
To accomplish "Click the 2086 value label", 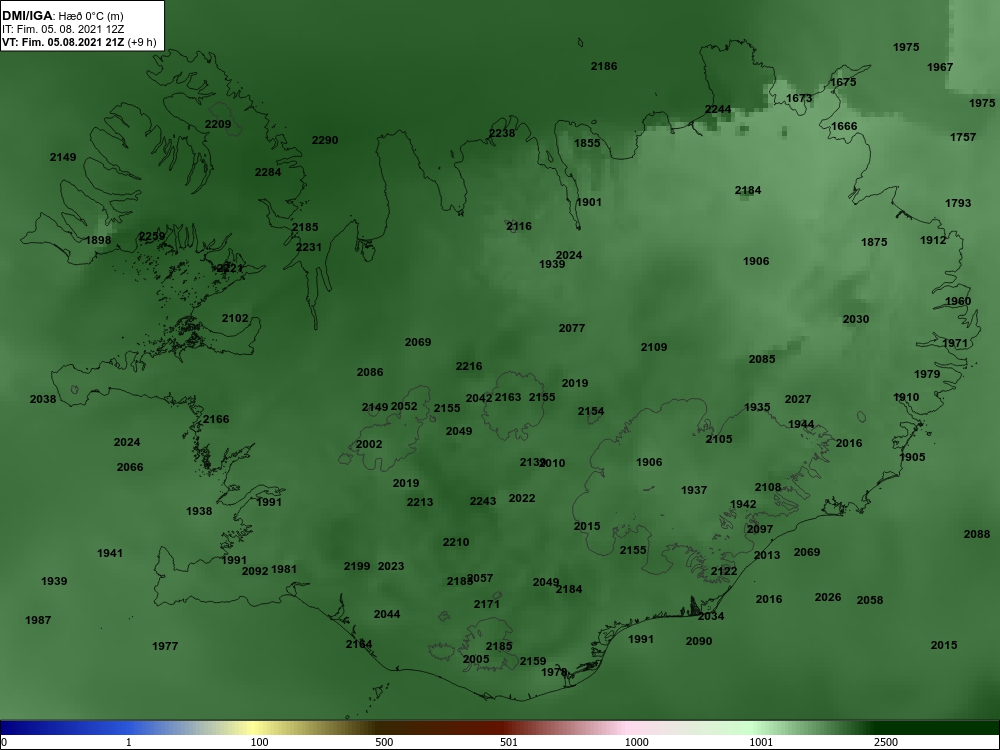I will coord(370,372).
